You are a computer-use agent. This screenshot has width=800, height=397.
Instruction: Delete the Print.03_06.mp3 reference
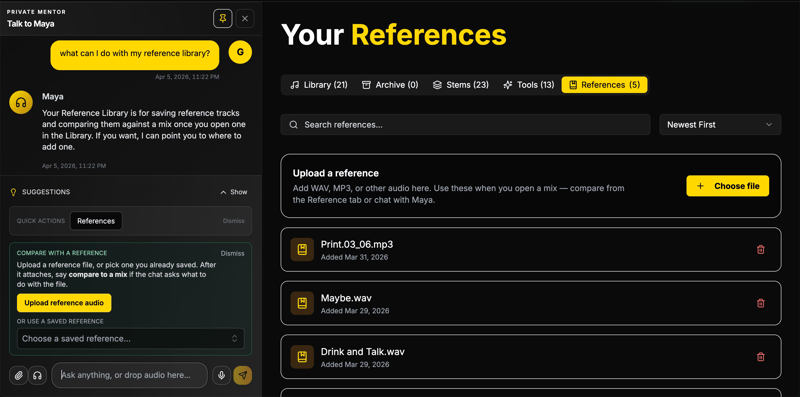pyautogui.click(x=761, y=250)
